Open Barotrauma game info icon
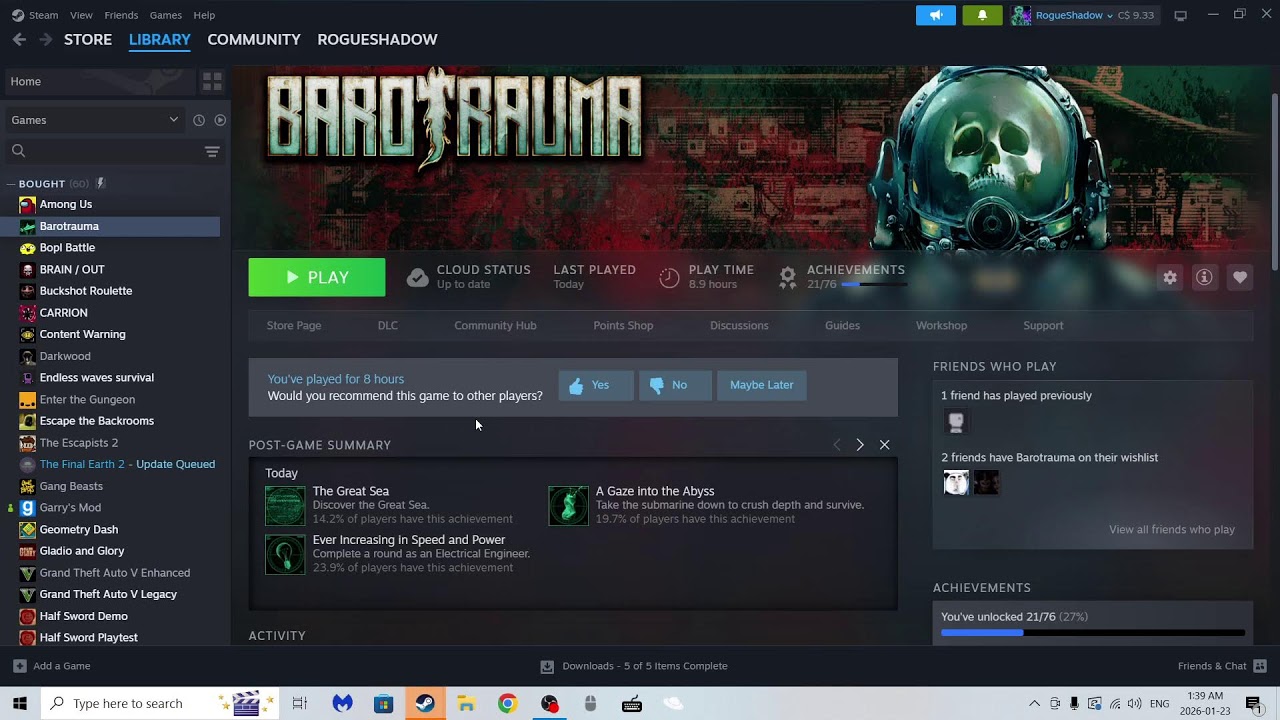The width and height of the screenshot is (1280, 720). click(1204, 277)
